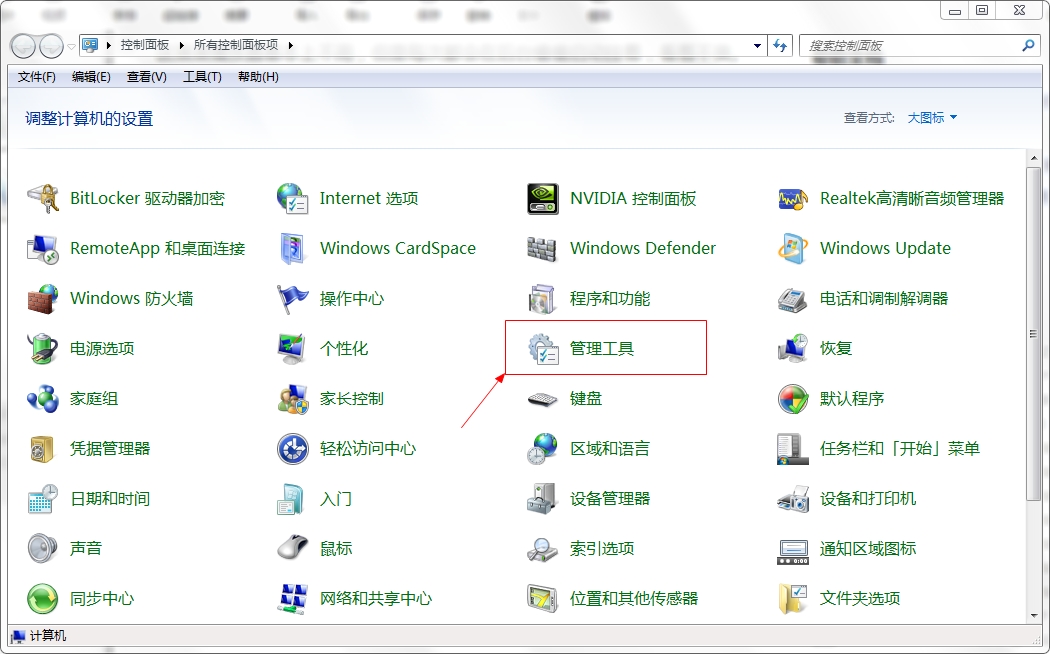The width and height of the screenshot is (1050, 654).
Task: Open Windows Defender wall icon
Action: [x=542, y=248]
